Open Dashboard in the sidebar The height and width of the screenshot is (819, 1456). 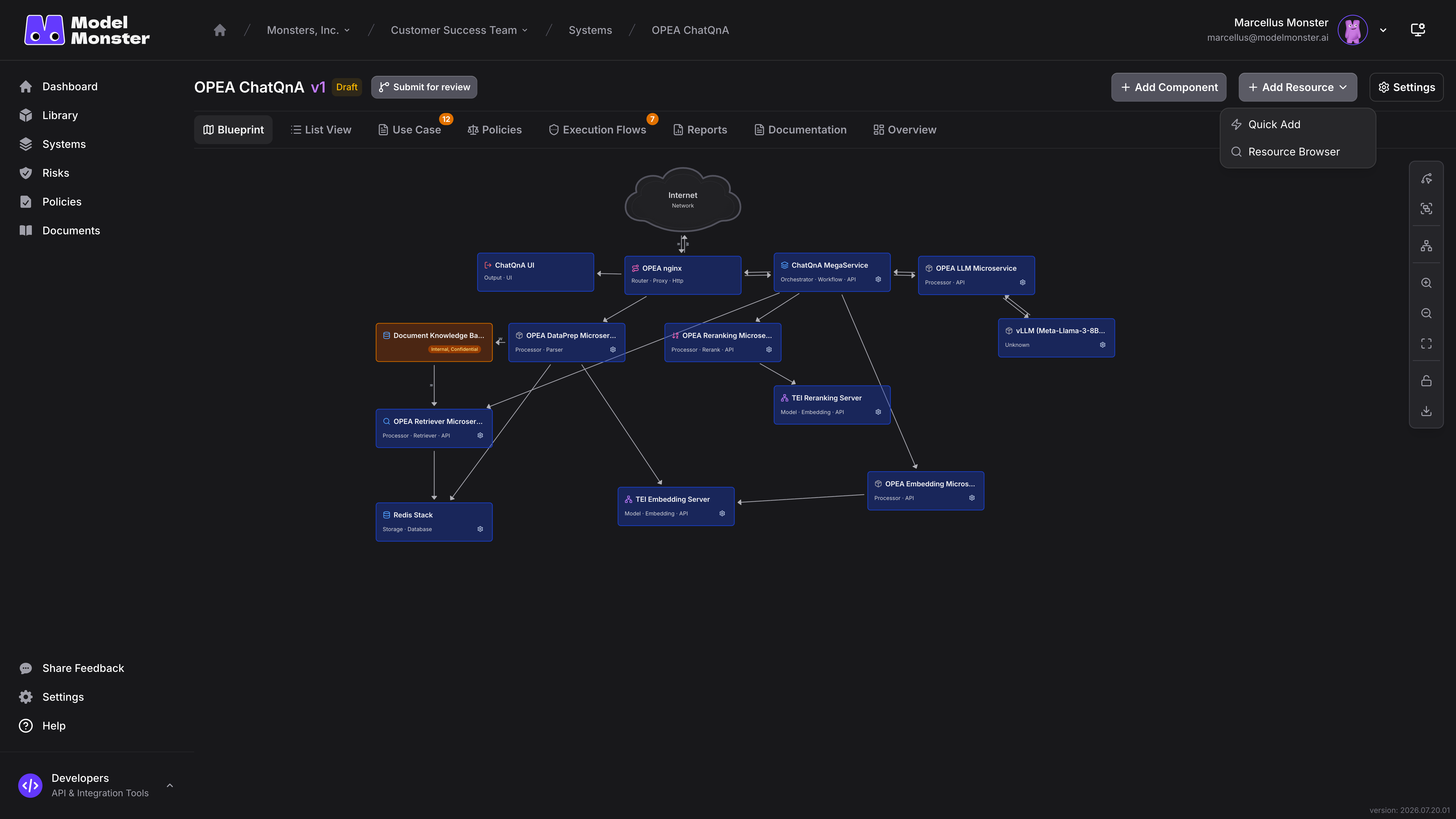(x=70, y=86)
